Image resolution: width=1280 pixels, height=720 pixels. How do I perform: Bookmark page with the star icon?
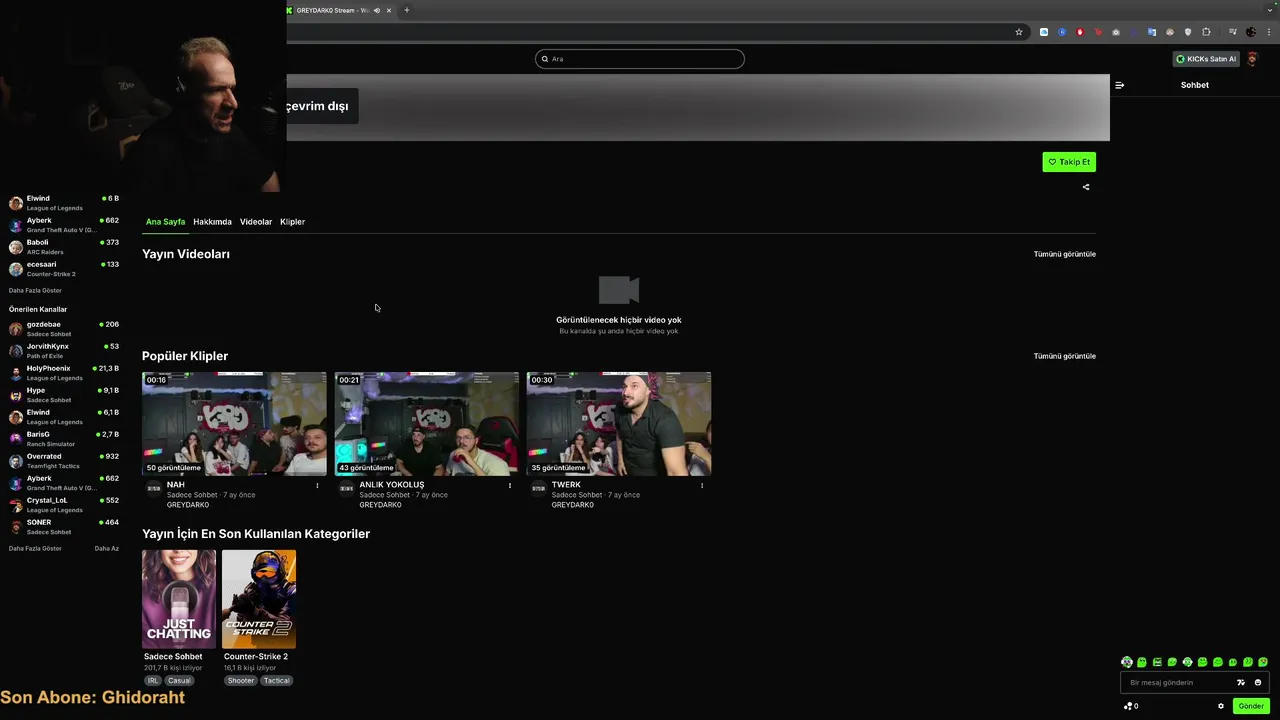[1019, 32]
